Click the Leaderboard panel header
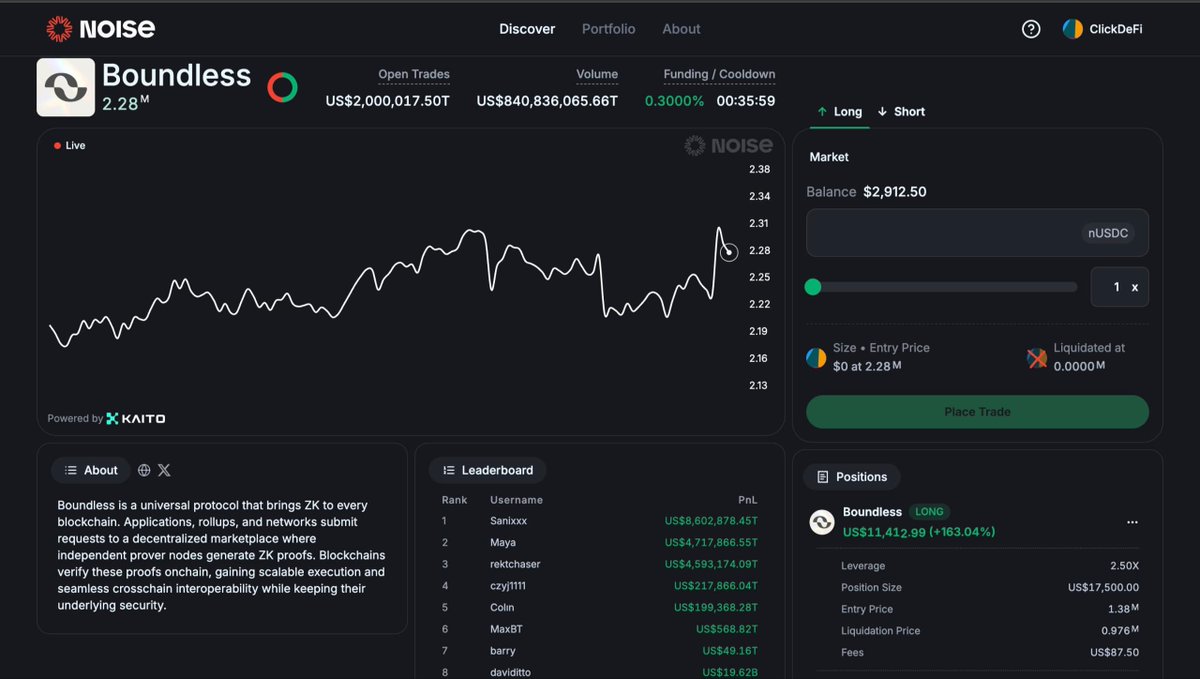Image resolution: width=1200 pixels, height=679 pixels. pos(488,470)
